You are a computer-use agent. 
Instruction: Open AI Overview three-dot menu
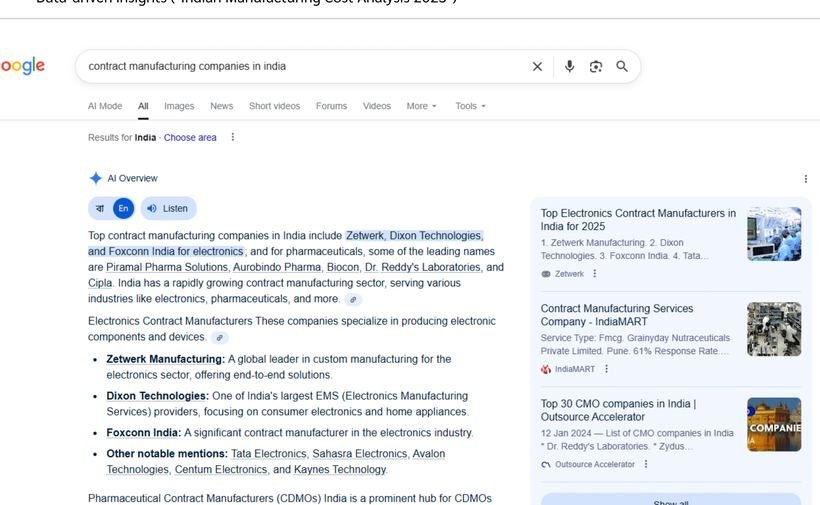point(805,179)
